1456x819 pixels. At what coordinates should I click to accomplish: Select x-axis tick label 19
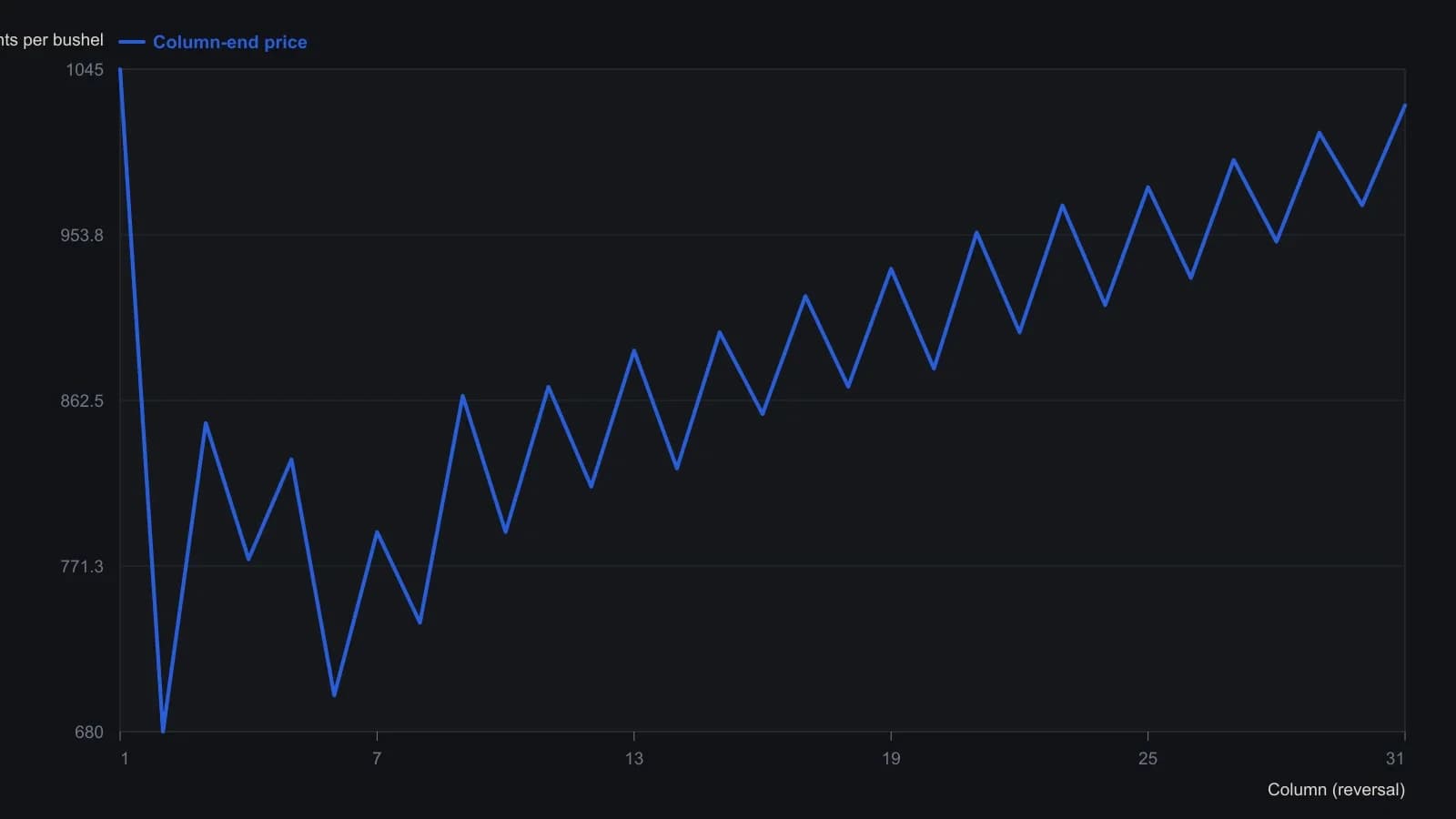(x=891, y=758)
